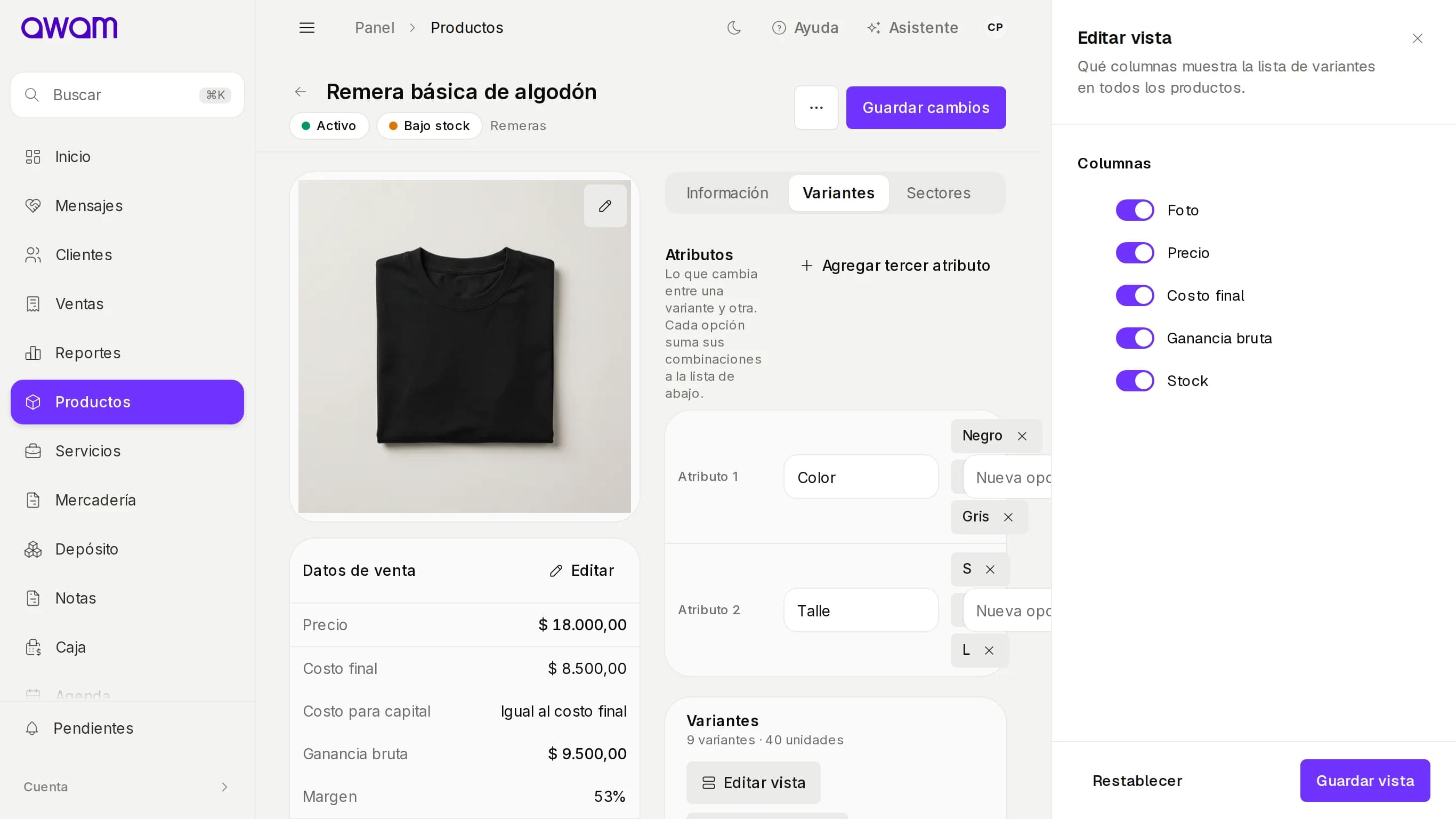
Task: Open Mercadería in sidebar
Action: pyautogui.click(x=127, y=500)
